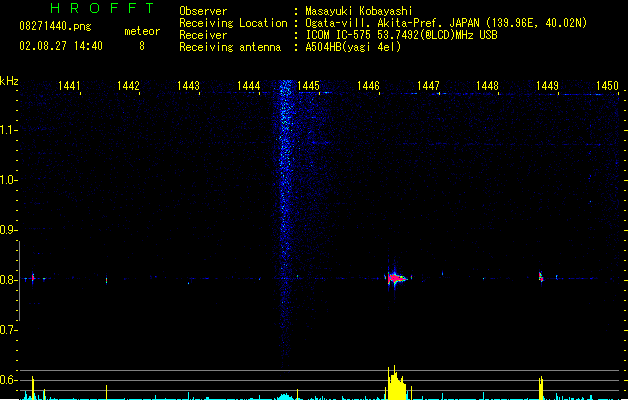Click frequency axis label 0.7
Image resolution: width=629 pixels, height=400 pixels.
(x=8, y=330)
